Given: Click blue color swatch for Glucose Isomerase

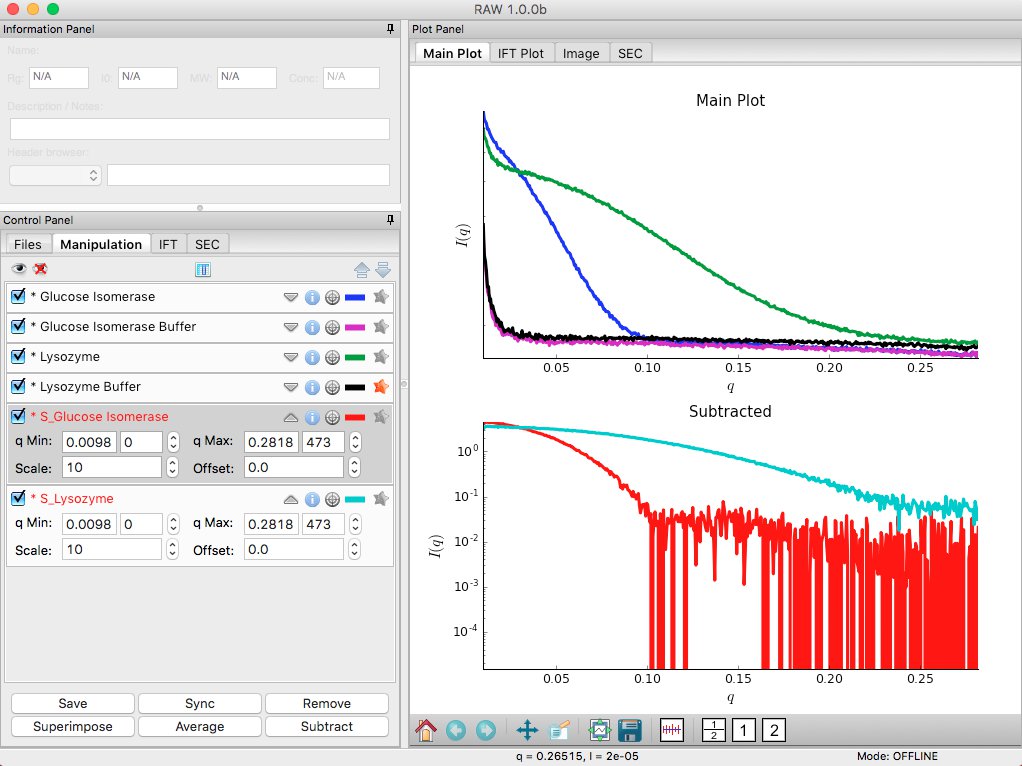Looking at the screenshot, I should [x=355, y=297].
